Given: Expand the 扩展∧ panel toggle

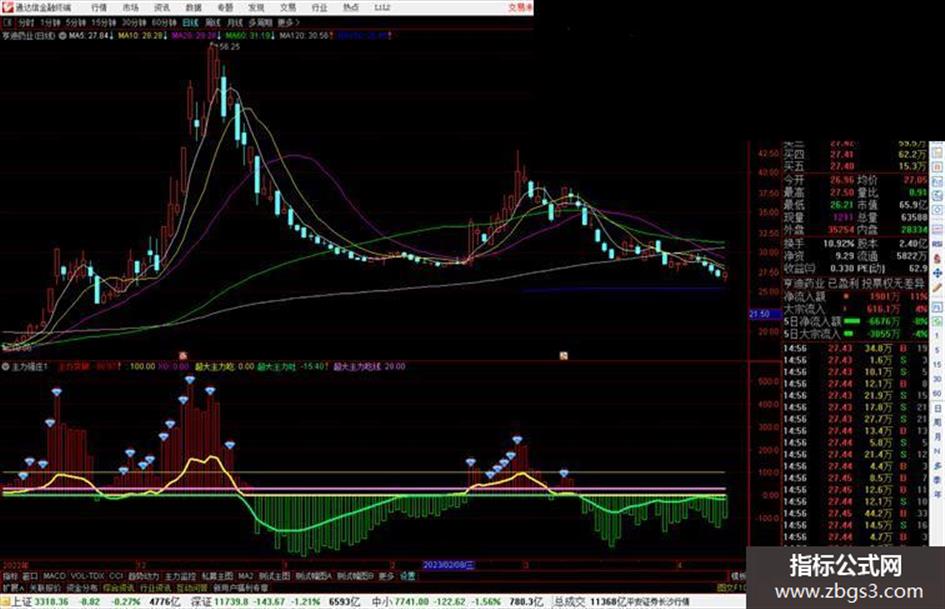Looking at the screenshot, I should coord(13,588).
